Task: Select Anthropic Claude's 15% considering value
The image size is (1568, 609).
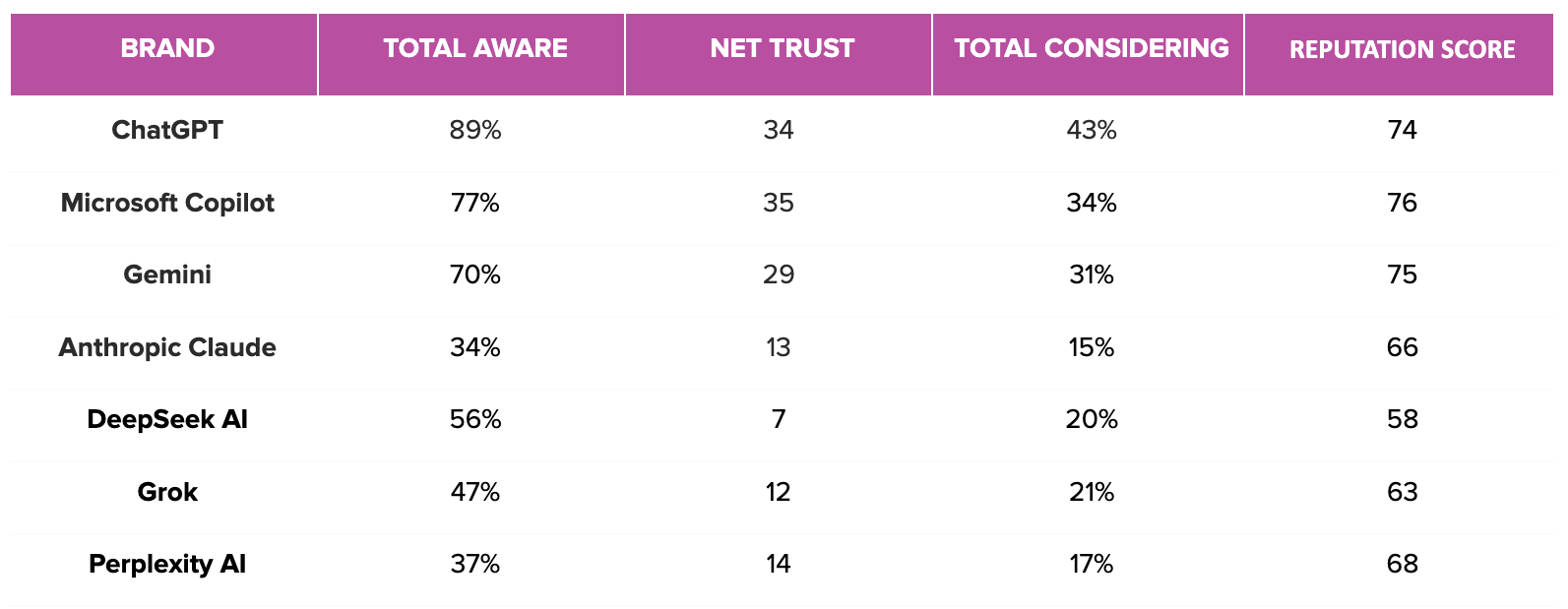Action: tap(1091, 347)
